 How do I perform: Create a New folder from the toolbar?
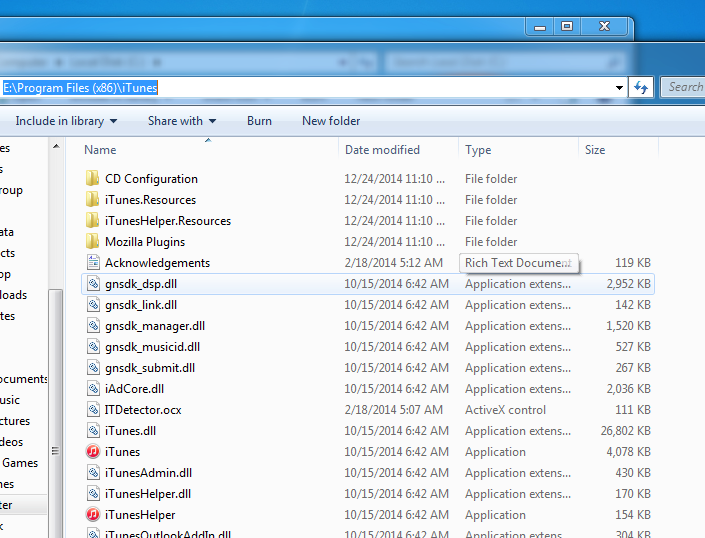pyautogui.click(x=331, y=121)
